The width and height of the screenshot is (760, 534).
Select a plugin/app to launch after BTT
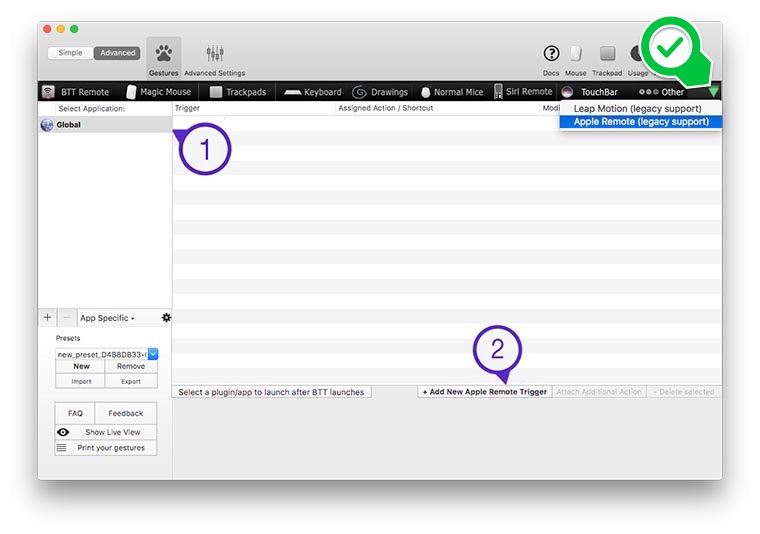(x=271, y=392)
